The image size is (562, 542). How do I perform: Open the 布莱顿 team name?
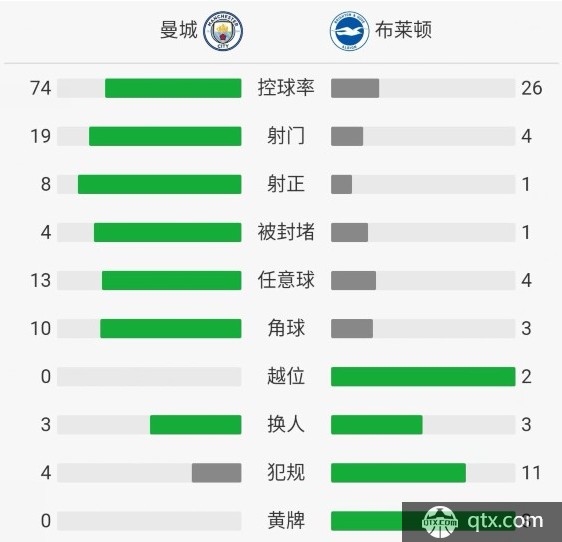click(x=403, y=30)
